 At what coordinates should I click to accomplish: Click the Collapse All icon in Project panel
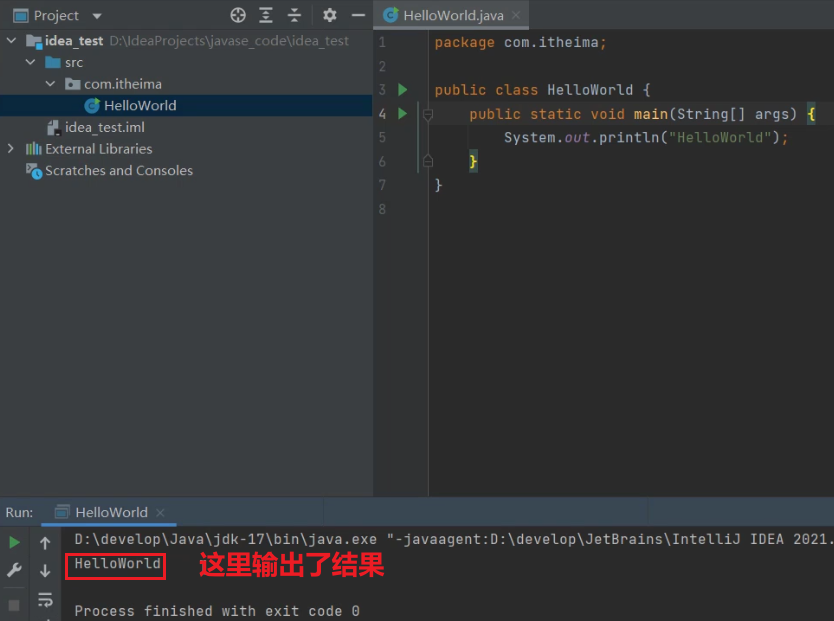point(294,15)
